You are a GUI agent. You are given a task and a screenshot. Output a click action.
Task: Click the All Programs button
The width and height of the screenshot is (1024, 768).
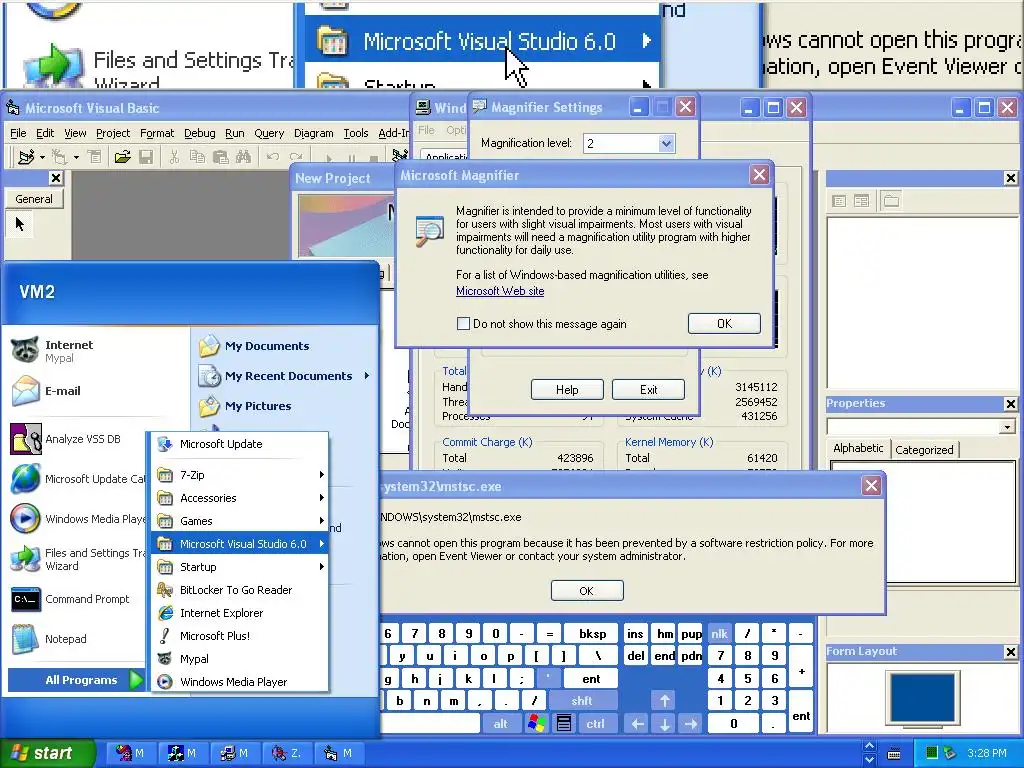point(75,680)
